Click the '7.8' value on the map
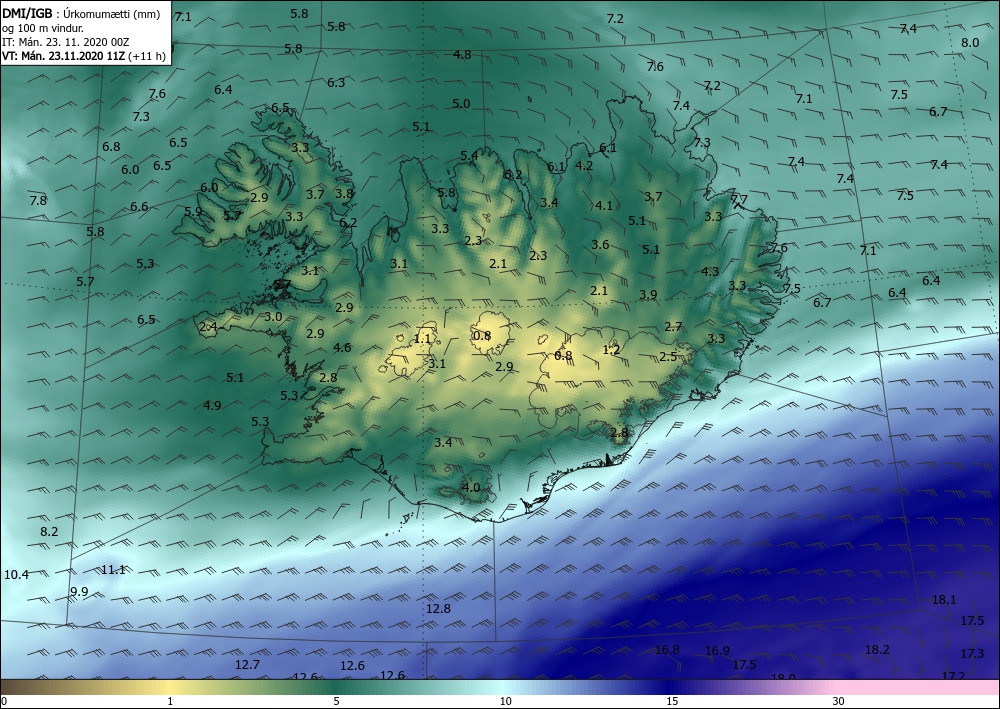 tap(38, 200)
